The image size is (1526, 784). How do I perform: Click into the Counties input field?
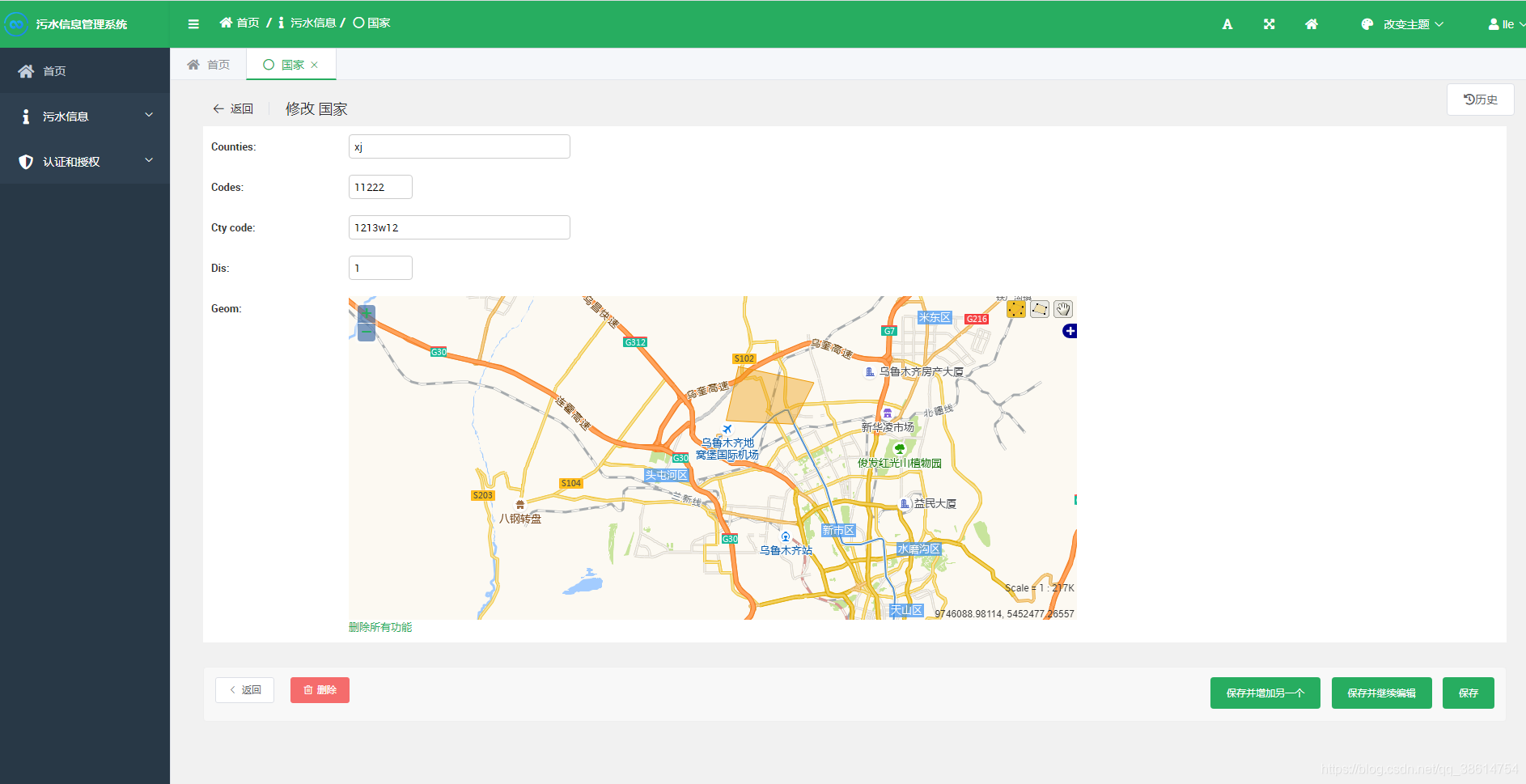click(459, 146)
